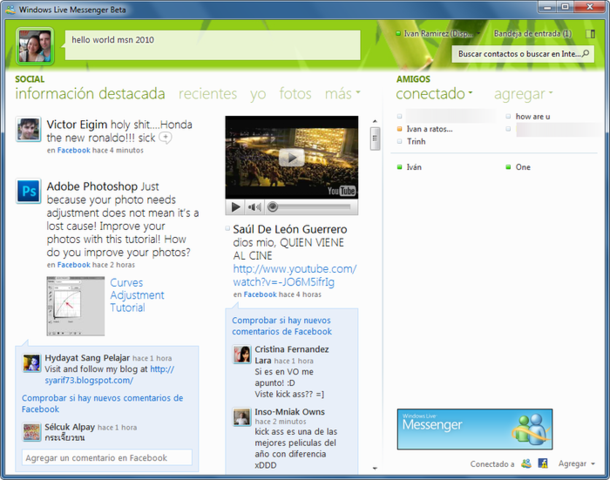
Task: Click Victor Eigim's name
Action: point(77,124)
